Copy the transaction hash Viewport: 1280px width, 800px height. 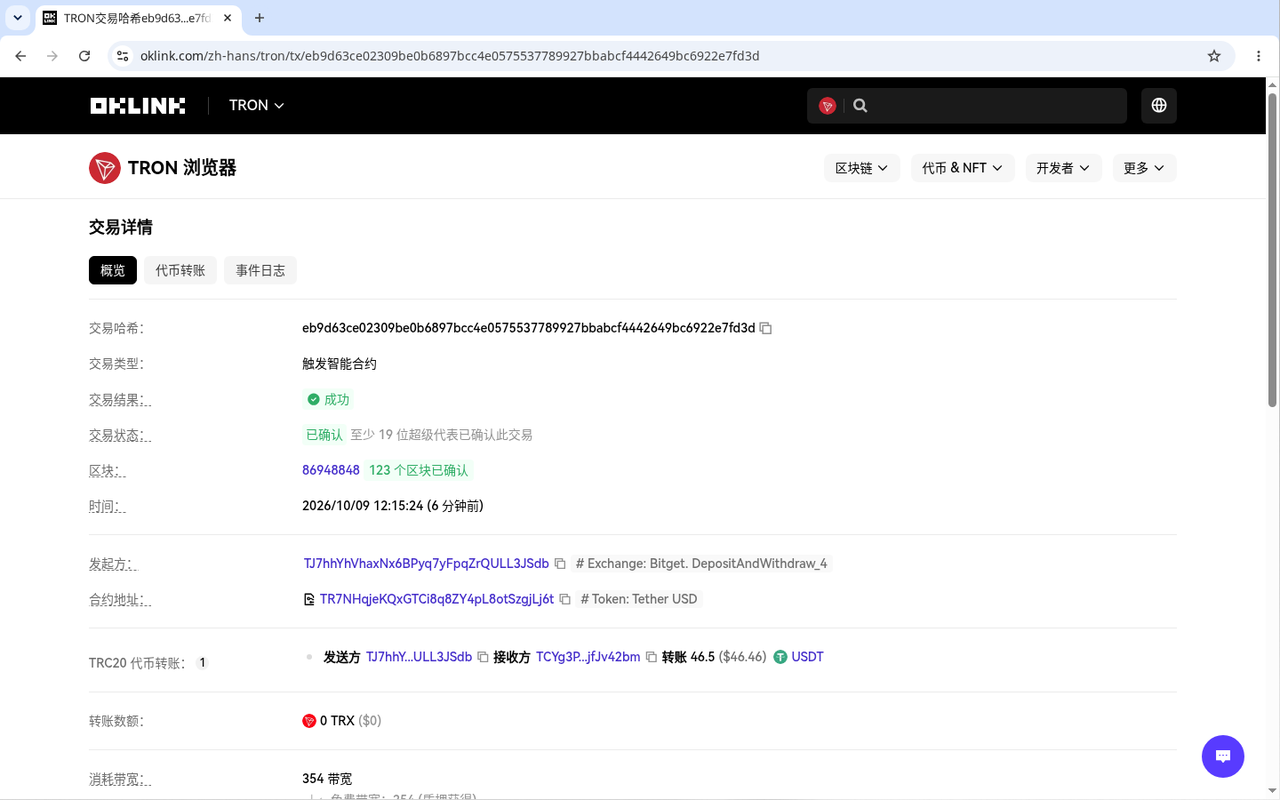tap(766, 328)
